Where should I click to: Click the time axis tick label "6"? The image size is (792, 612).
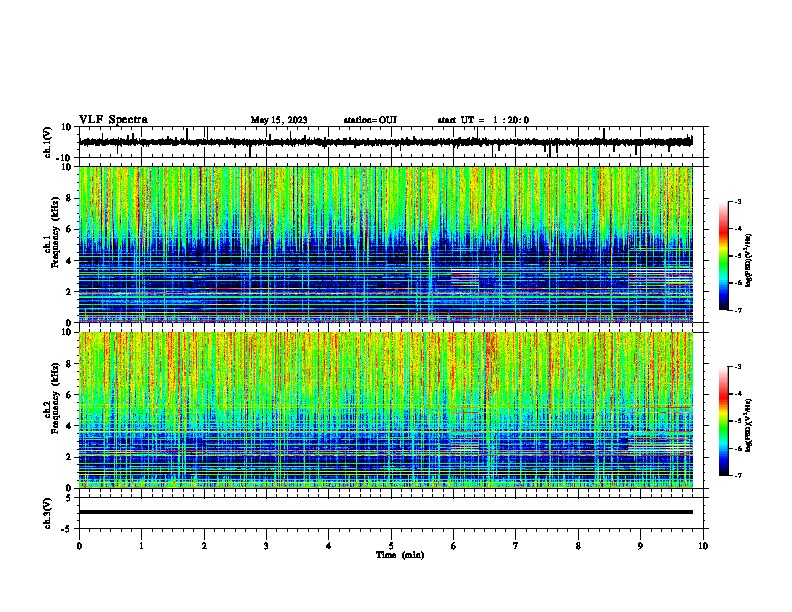[x=454, y=546]
